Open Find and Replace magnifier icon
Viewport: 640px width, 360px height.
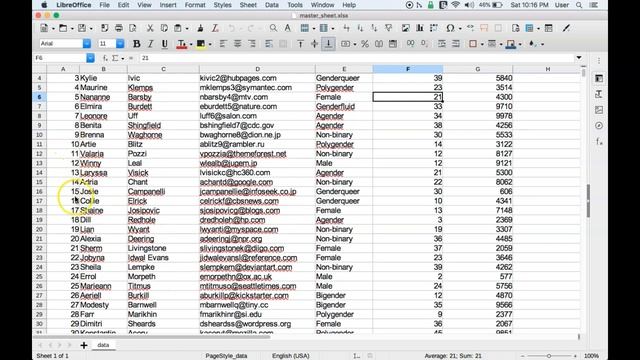click(273, 28)
